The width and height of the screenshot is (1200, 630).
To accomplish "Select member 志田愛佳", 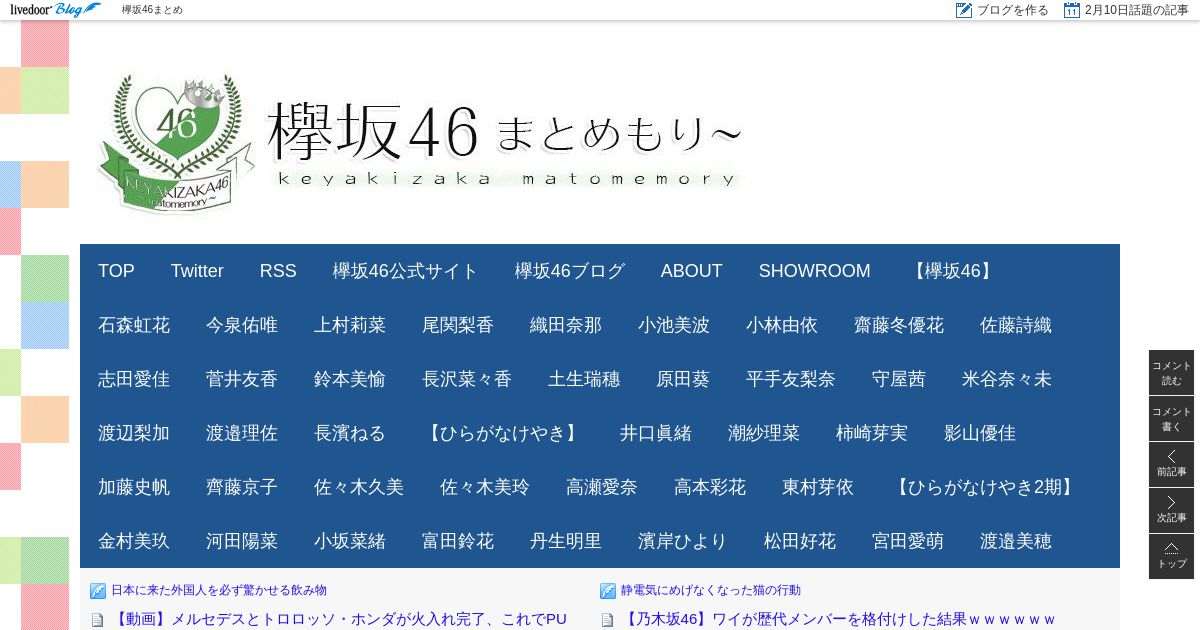I will [134, 379].
